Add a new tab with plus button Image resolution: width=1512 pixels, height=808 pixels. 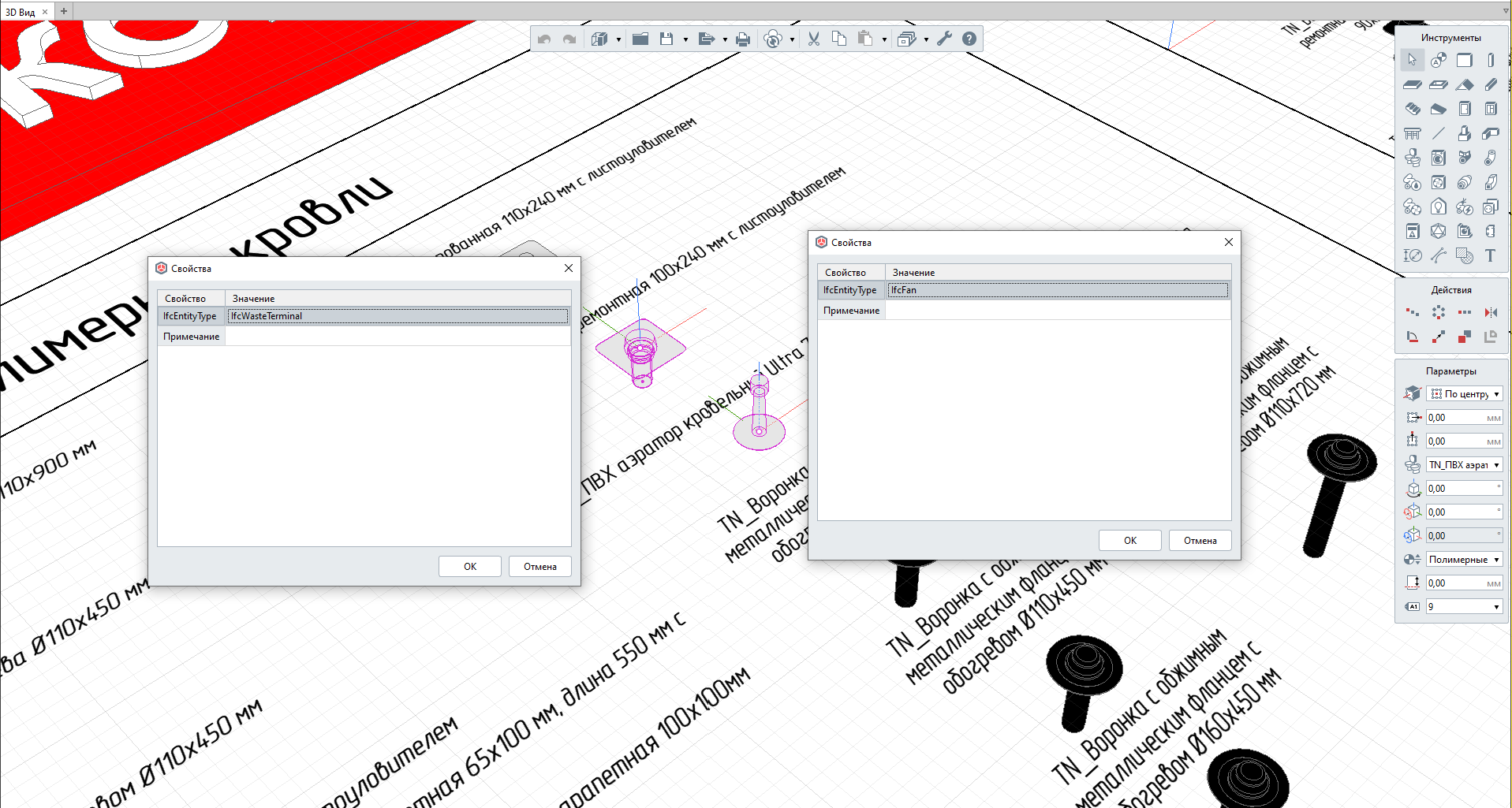tap(64, 11)
